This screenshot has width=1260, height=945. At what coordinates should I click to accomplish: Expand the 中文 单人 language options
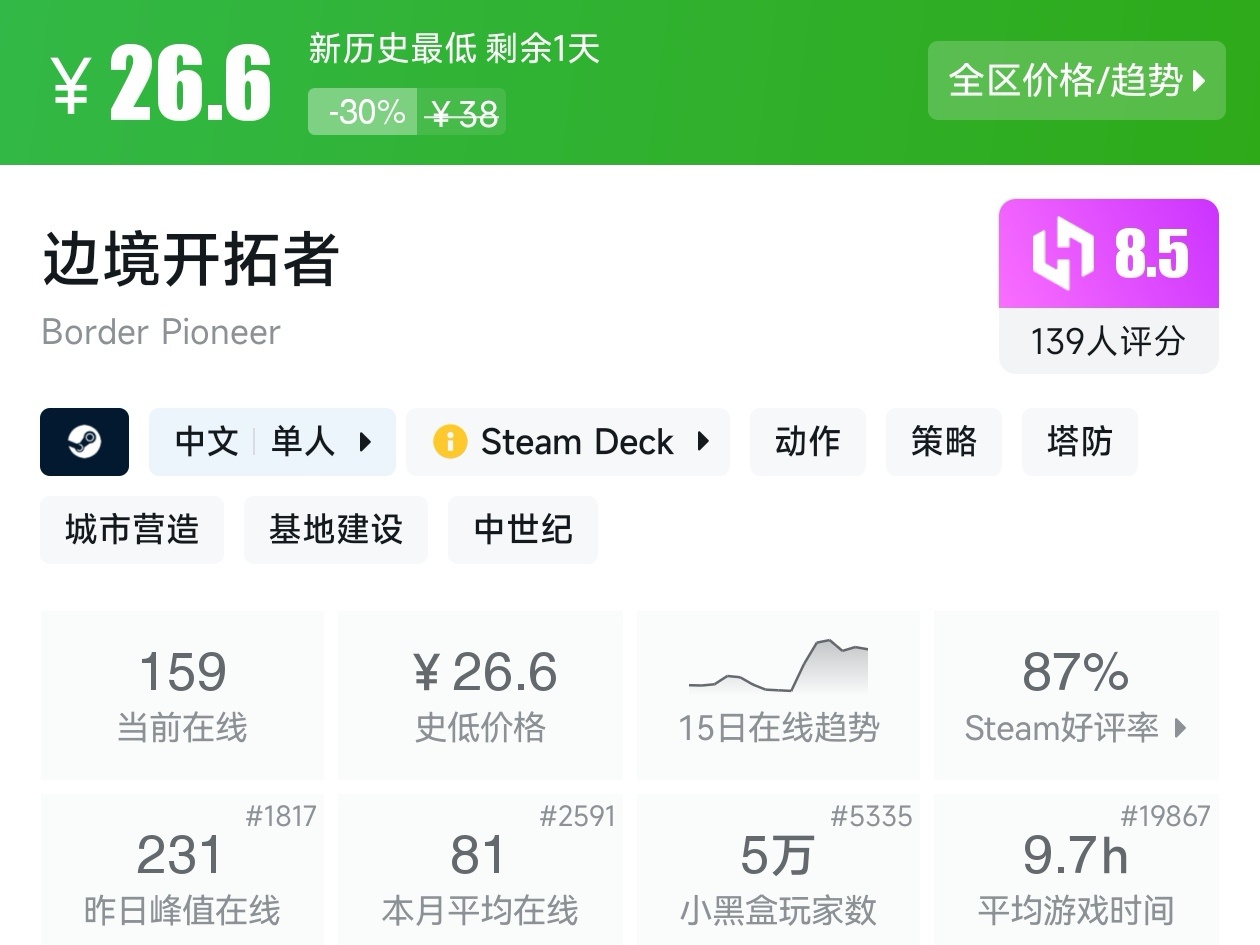[x=272, y=442]
